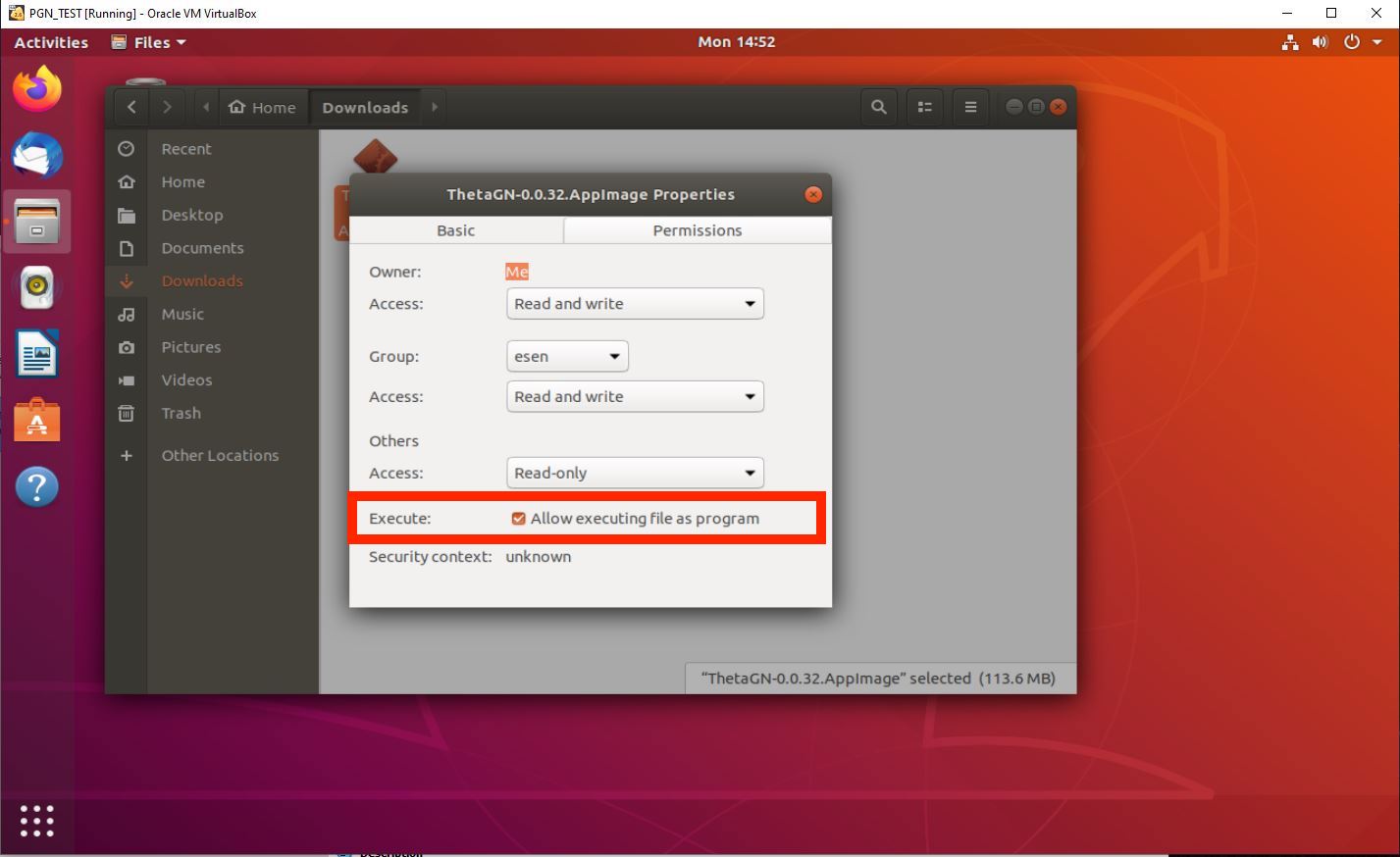Open Documents in the sidebar

click(212, 248)
